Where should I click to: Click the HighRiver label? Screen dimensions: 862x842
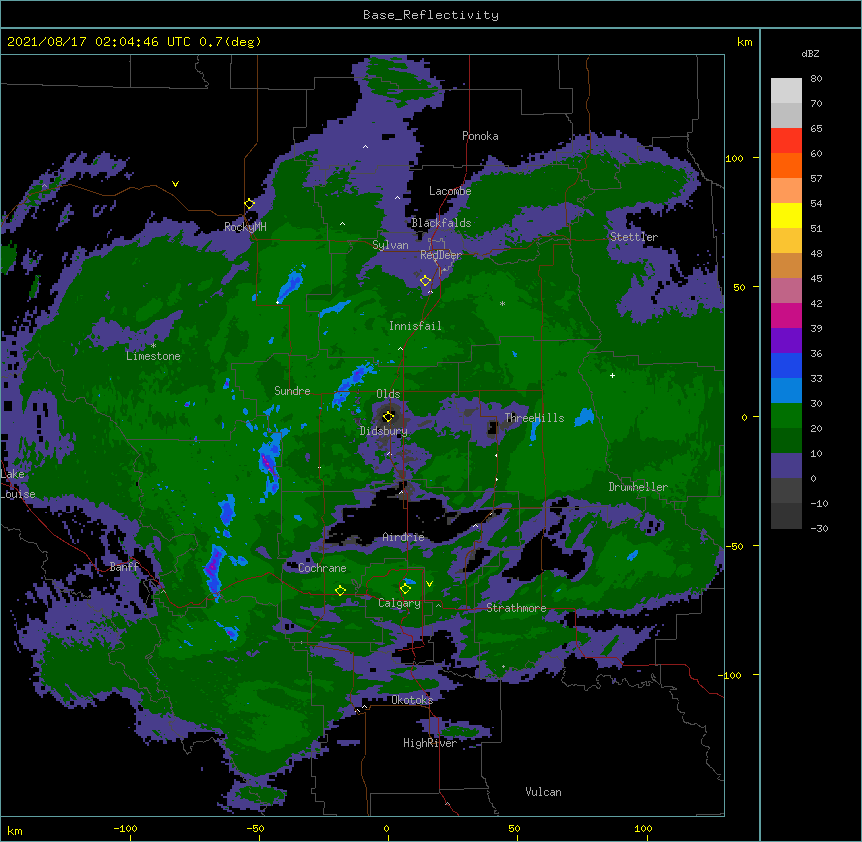pyautogui.click(x=430, y=743)
